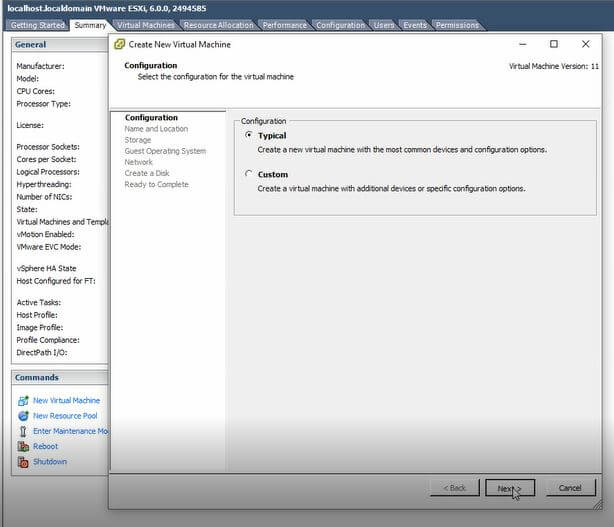Select the Create a Disk wizard step

[x=147, y=173]
